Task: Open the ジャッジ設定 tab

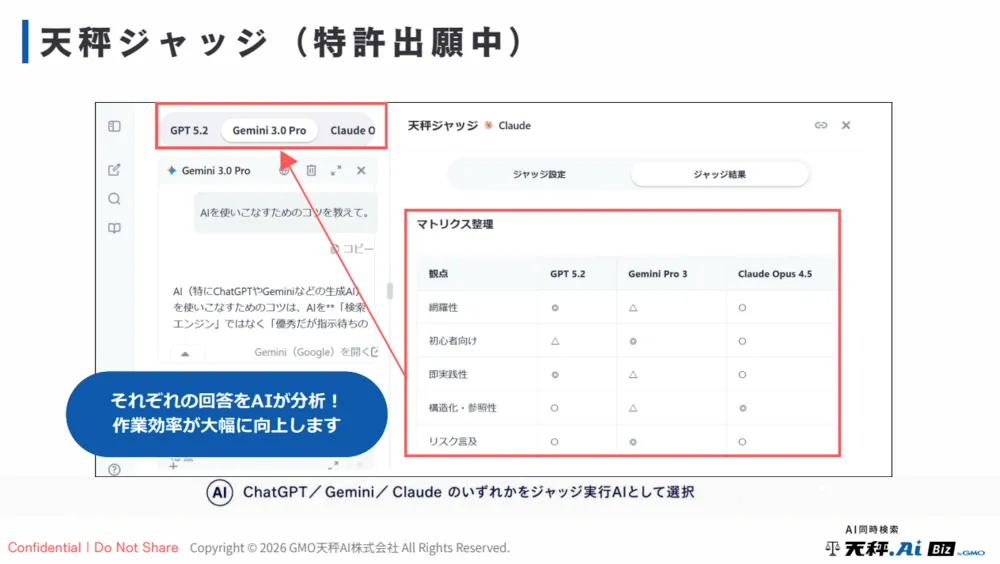Action: (x=539, y=174)
